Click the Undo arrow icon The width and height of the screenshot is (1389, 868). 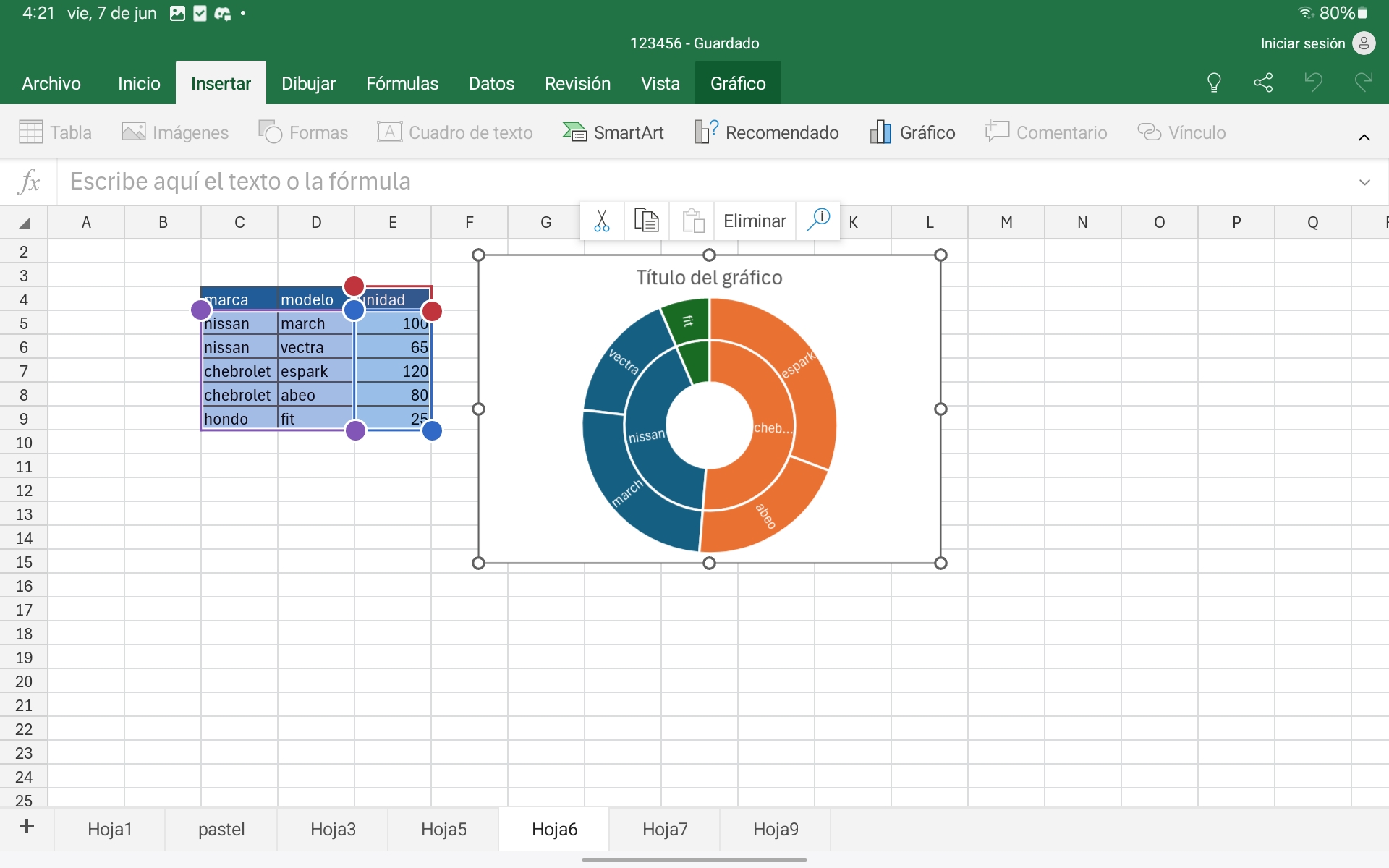coord(1313,82)
